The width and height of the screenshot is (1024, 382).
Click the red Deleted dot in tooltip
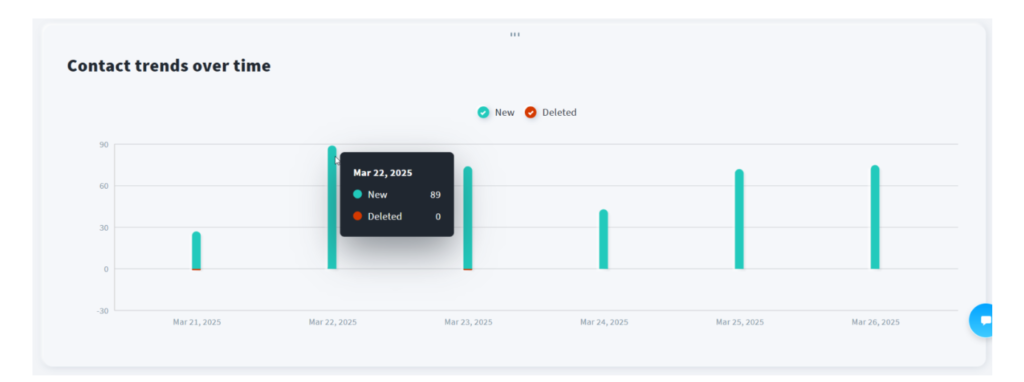click(357, 216)
